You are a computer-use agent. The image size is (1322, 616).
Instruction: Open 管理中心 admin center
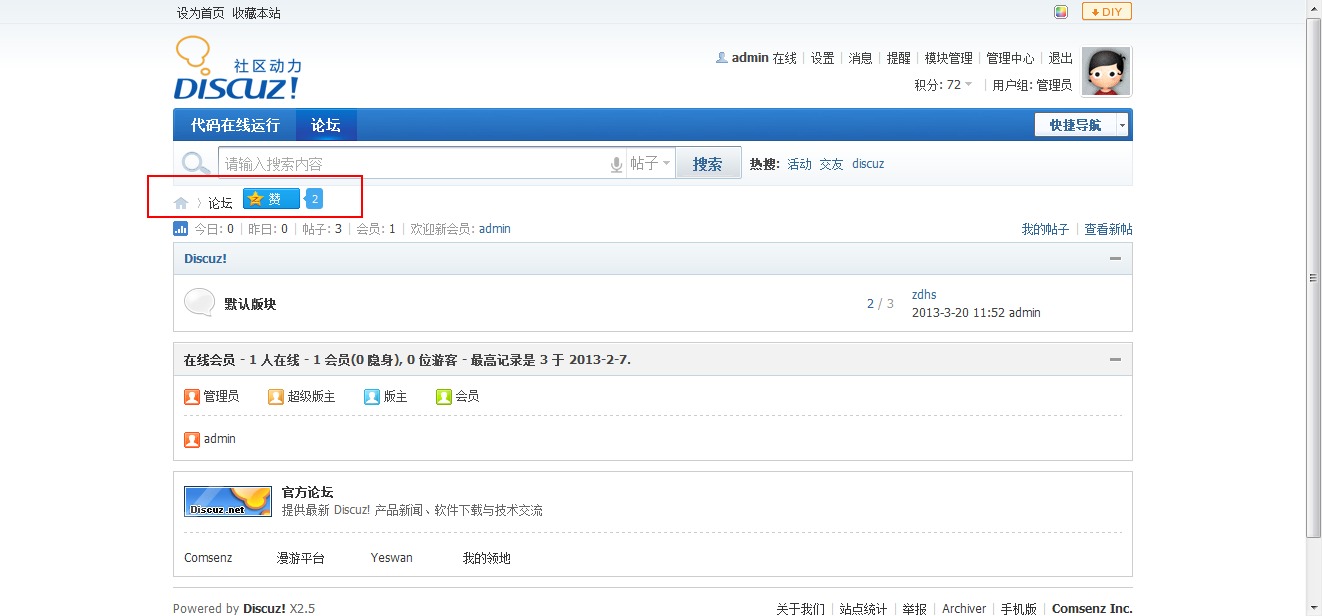pyautogui.click(x=1010, y=58)
